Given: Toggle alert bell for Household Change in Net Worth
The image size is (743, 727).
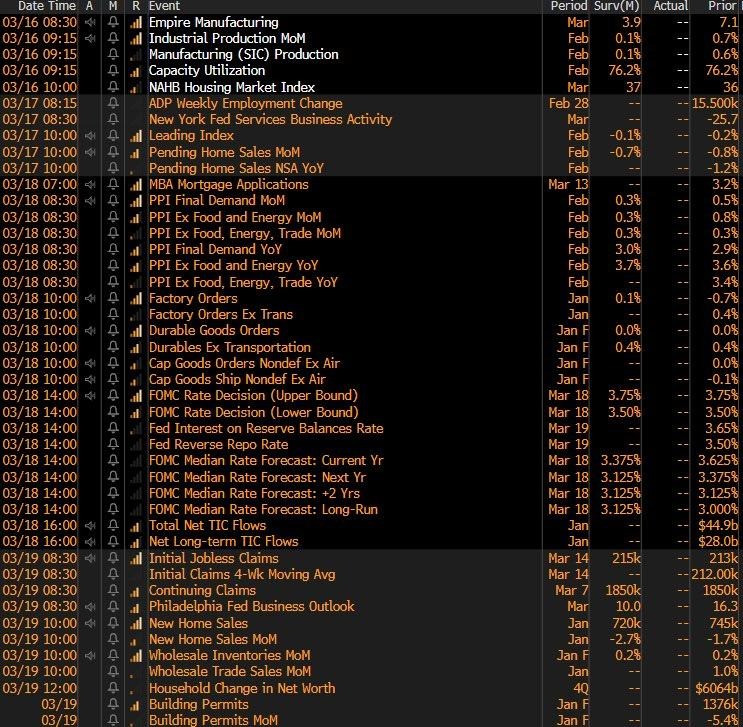Looking at the screenshot, I should coord(113,689).
